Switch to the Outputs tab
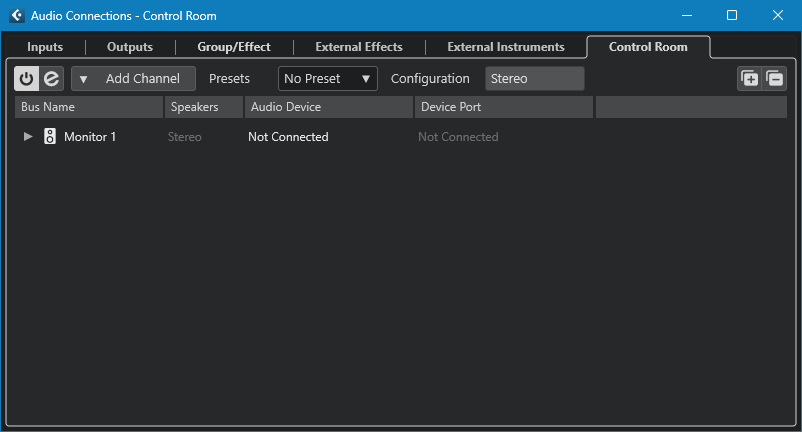This screenshot has width=802, height=432. click(x=130, y=47)
